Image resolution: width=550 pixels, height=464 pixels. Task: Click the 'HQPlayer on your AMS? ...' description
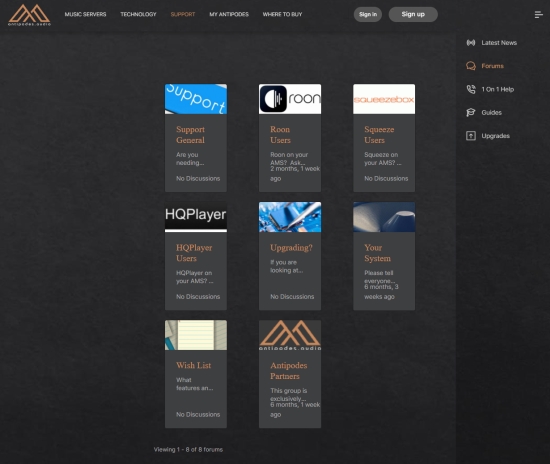pyautogui.click(x=194, y=277)
